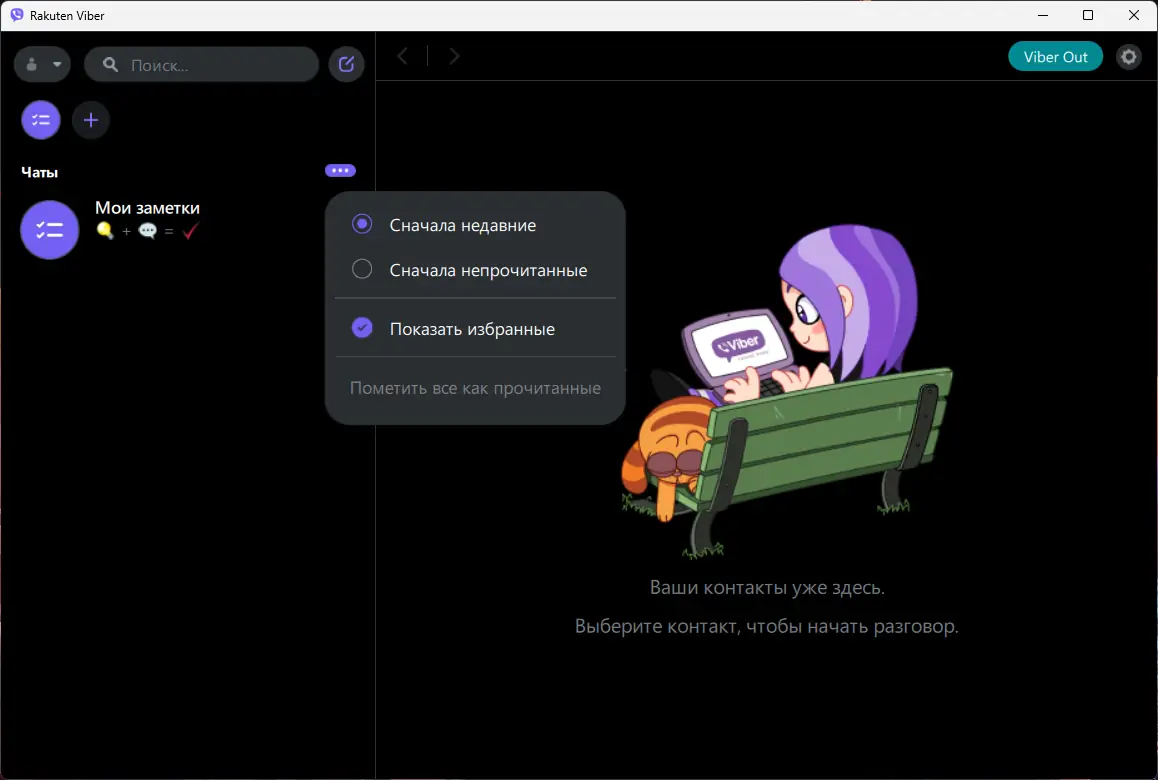
Task: Select Пометить все как прочитанные
Action: (475, 388)
